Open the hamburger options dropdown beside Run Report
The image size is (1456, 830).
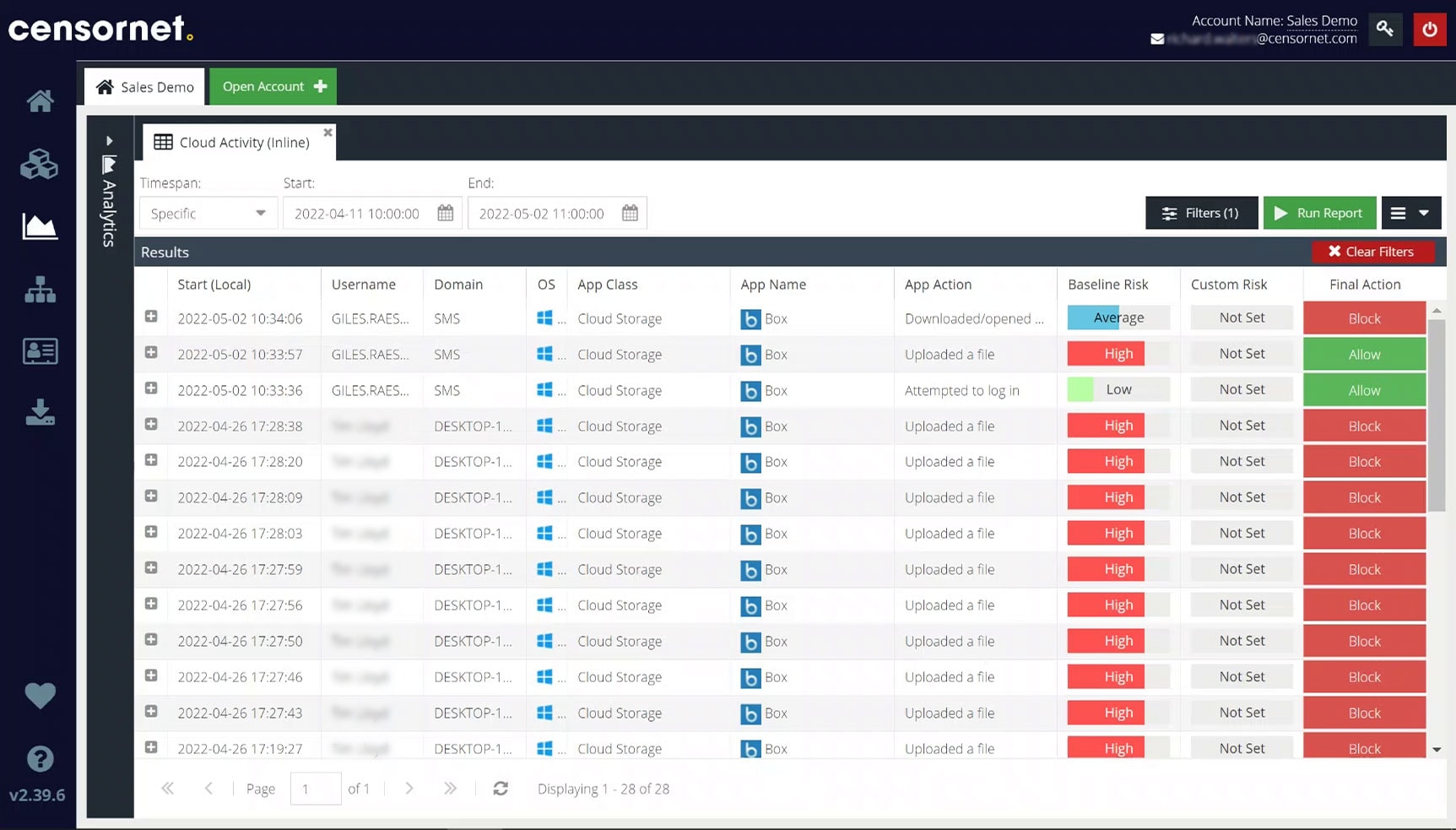(1410, 213)
